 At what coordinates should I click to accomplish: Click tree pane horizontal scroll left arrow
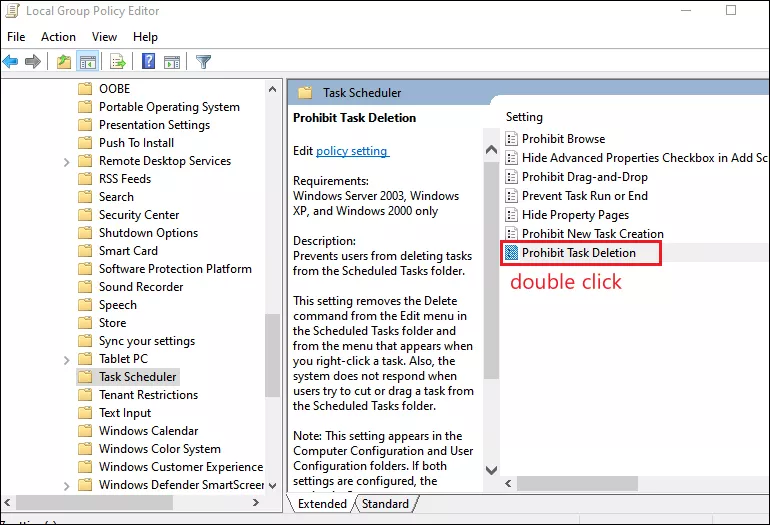tap(7, 502)
